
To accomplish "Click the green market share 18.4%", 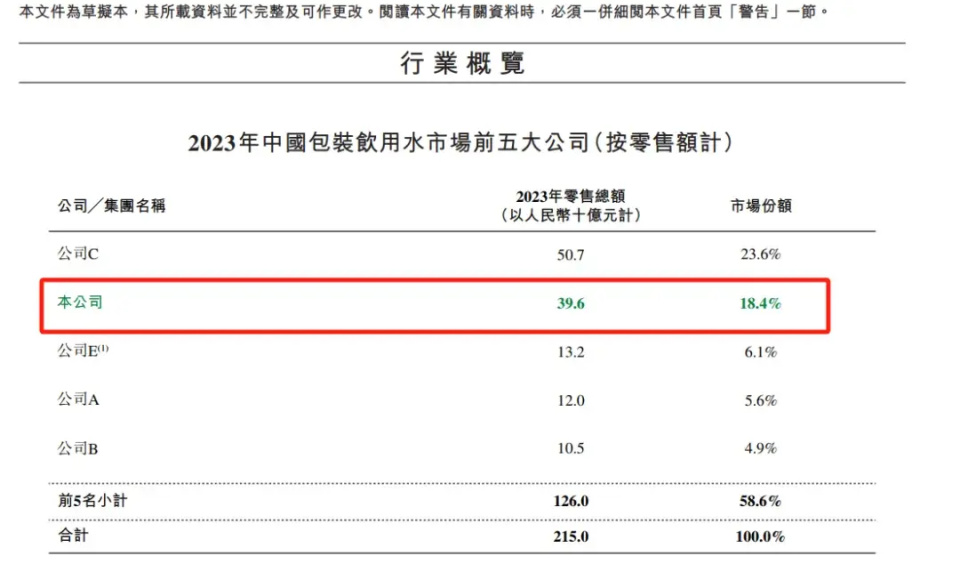I will coord(760,303).
